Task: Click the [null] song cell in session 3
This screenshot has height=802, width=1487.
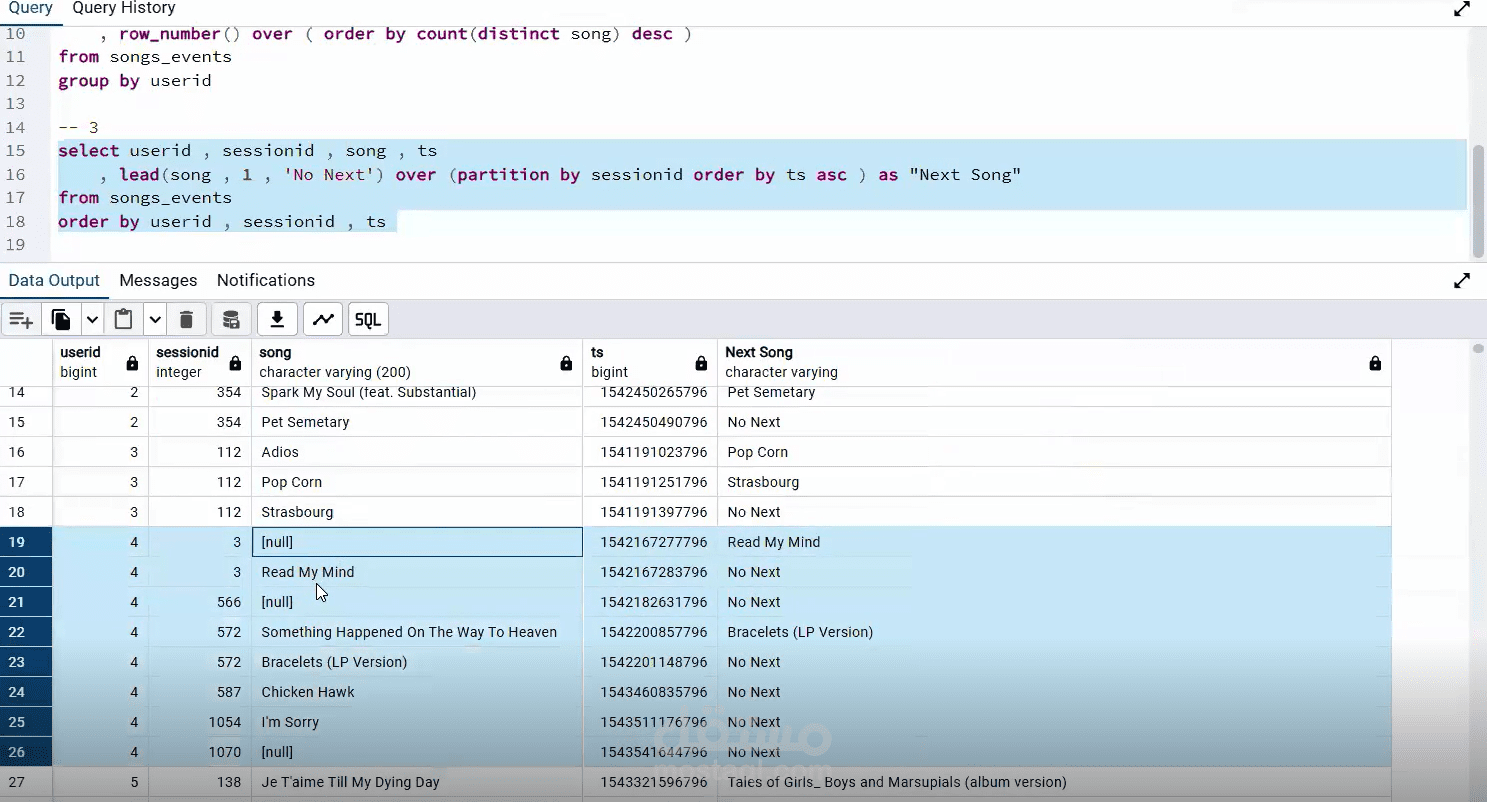Action: (x=417, y=542)
